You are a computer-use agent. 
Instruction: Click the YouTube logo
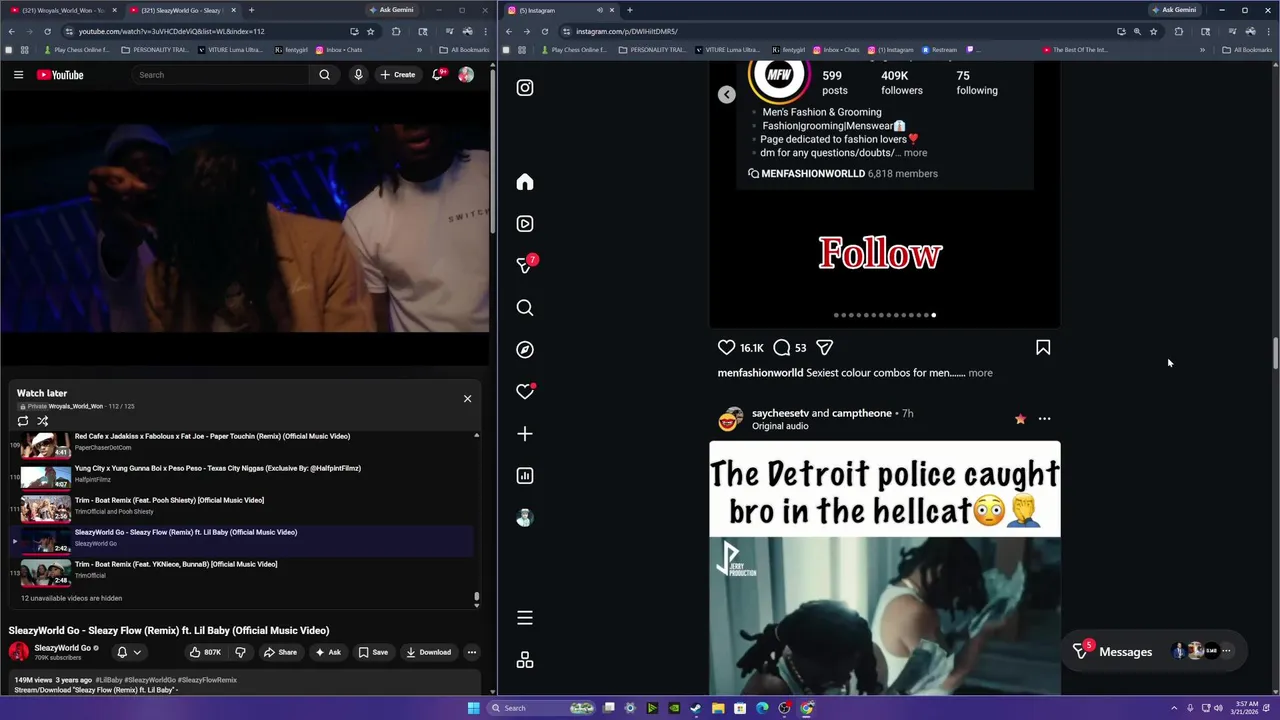(x=60, y=75)
